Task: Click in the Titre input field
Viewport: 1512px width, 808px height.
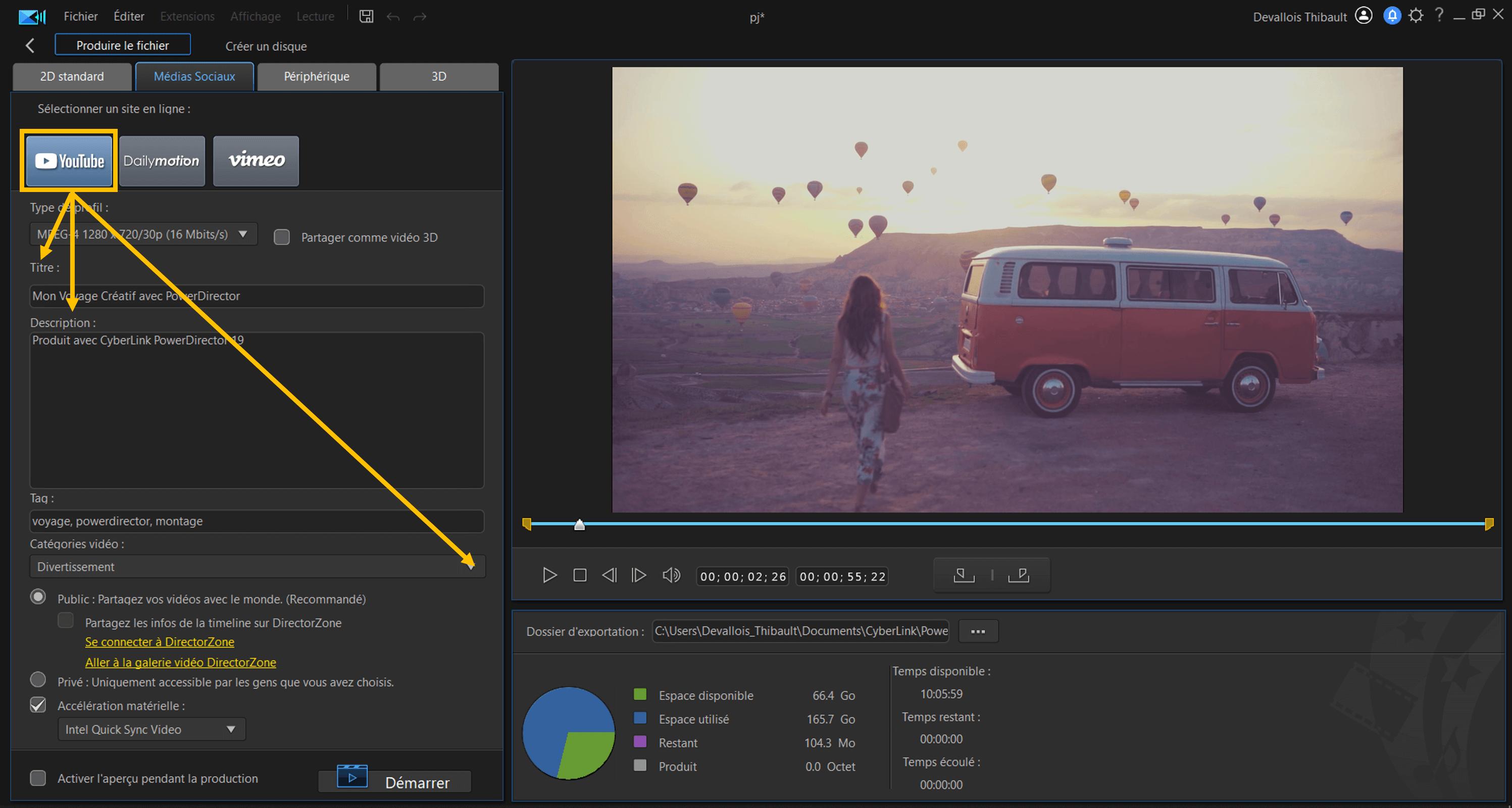Action: 257,296
